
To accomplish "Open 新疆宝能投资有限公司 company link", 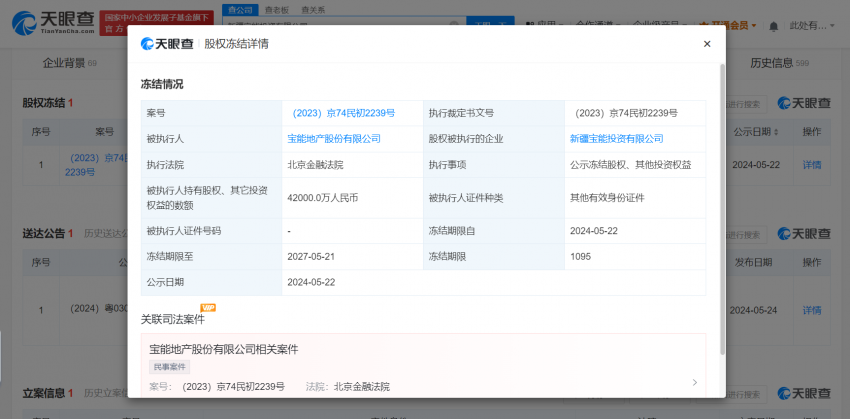I will click(616, 139).
